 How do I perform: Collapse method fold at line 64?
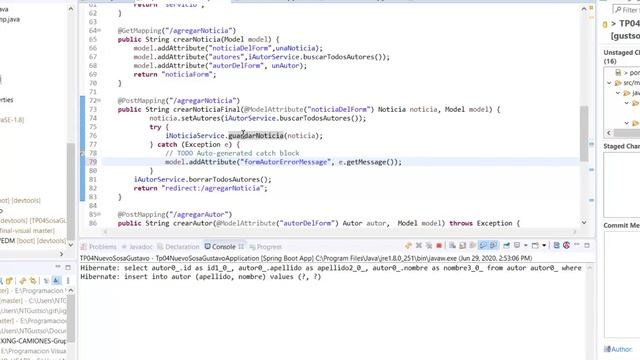point(99,31)
